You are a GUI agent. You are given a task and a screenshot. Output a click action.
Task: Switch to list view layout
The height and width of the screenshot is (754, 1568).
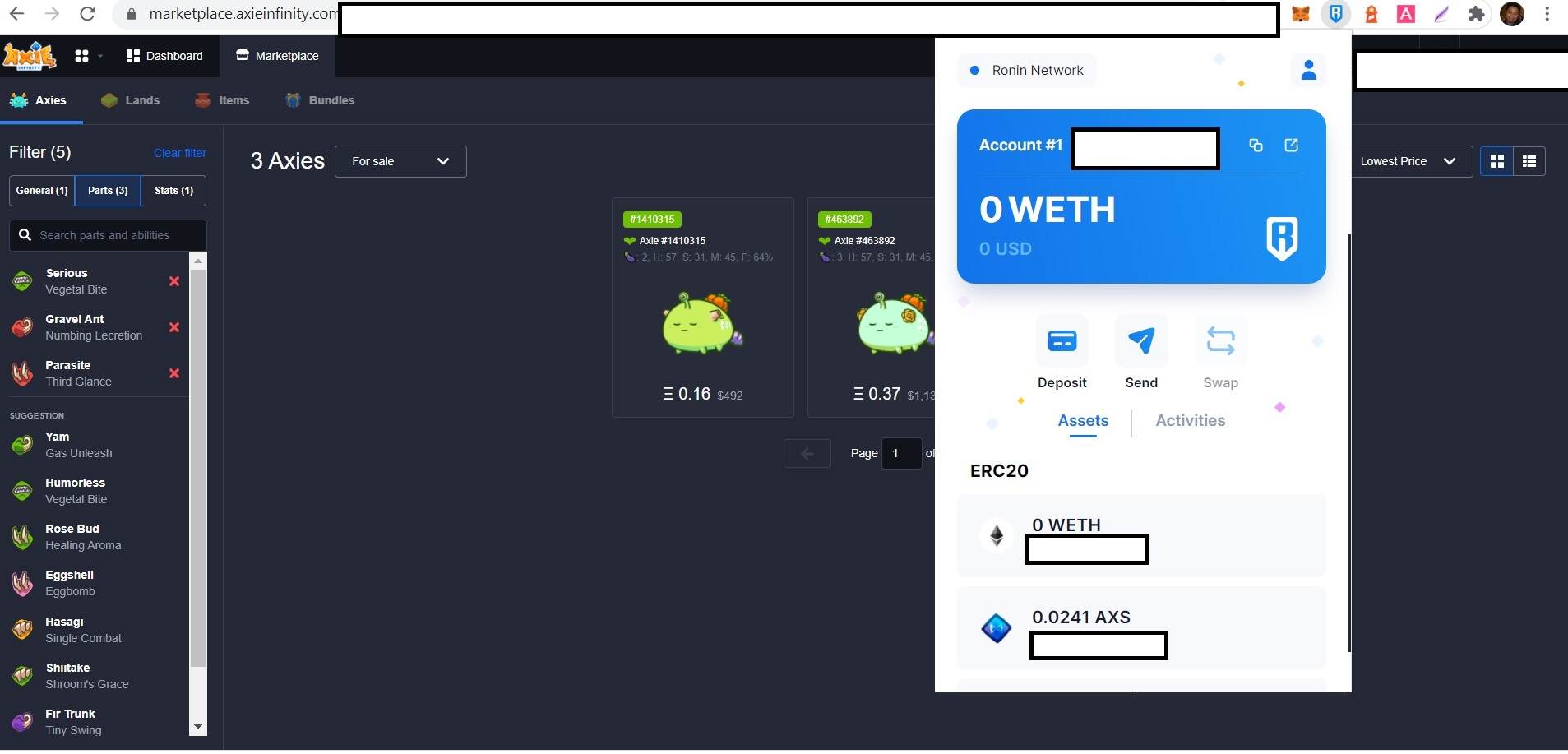click(x=1529, y=161)
